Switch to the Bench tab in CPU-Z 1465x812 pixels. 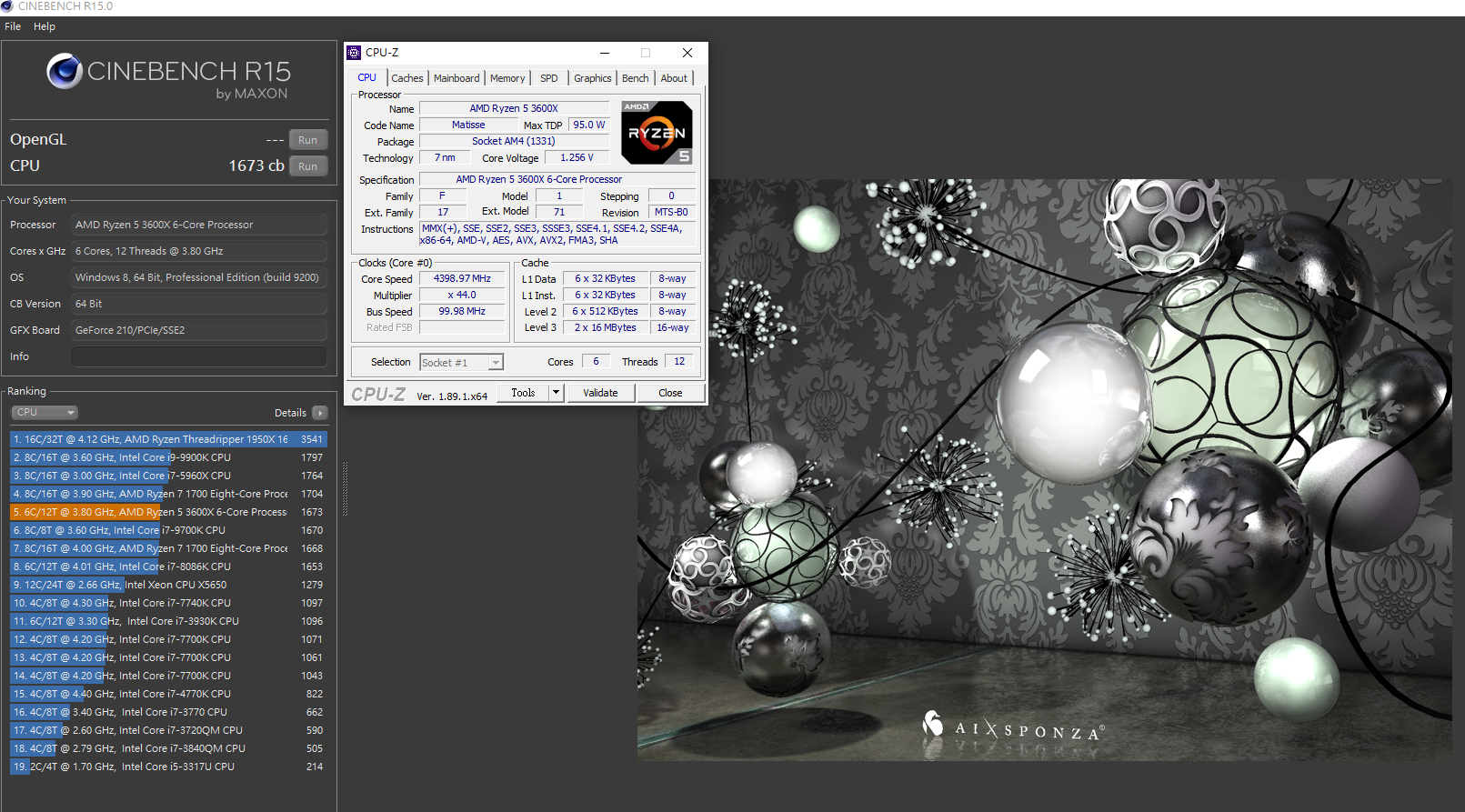(x=636, y=78)
